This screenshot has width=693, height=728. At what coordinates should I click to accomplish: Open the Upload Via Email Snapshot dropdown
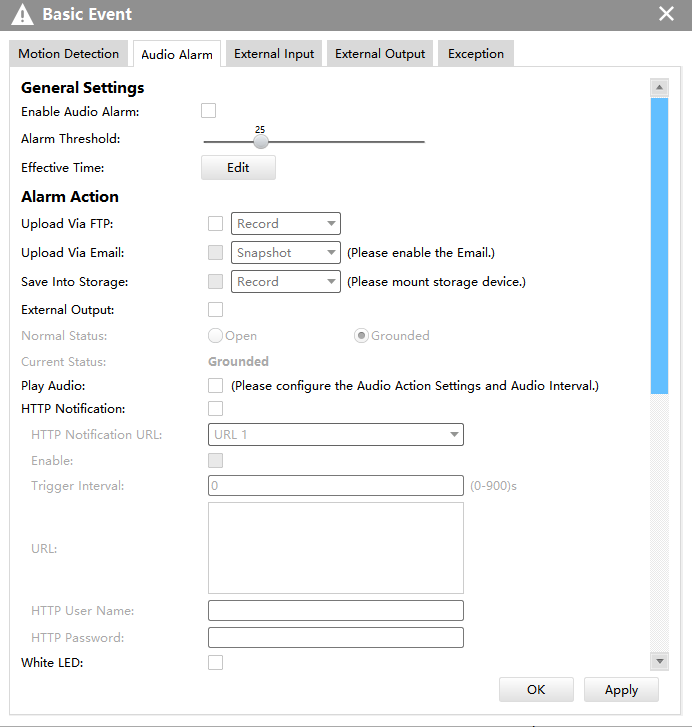pos(286,253)
